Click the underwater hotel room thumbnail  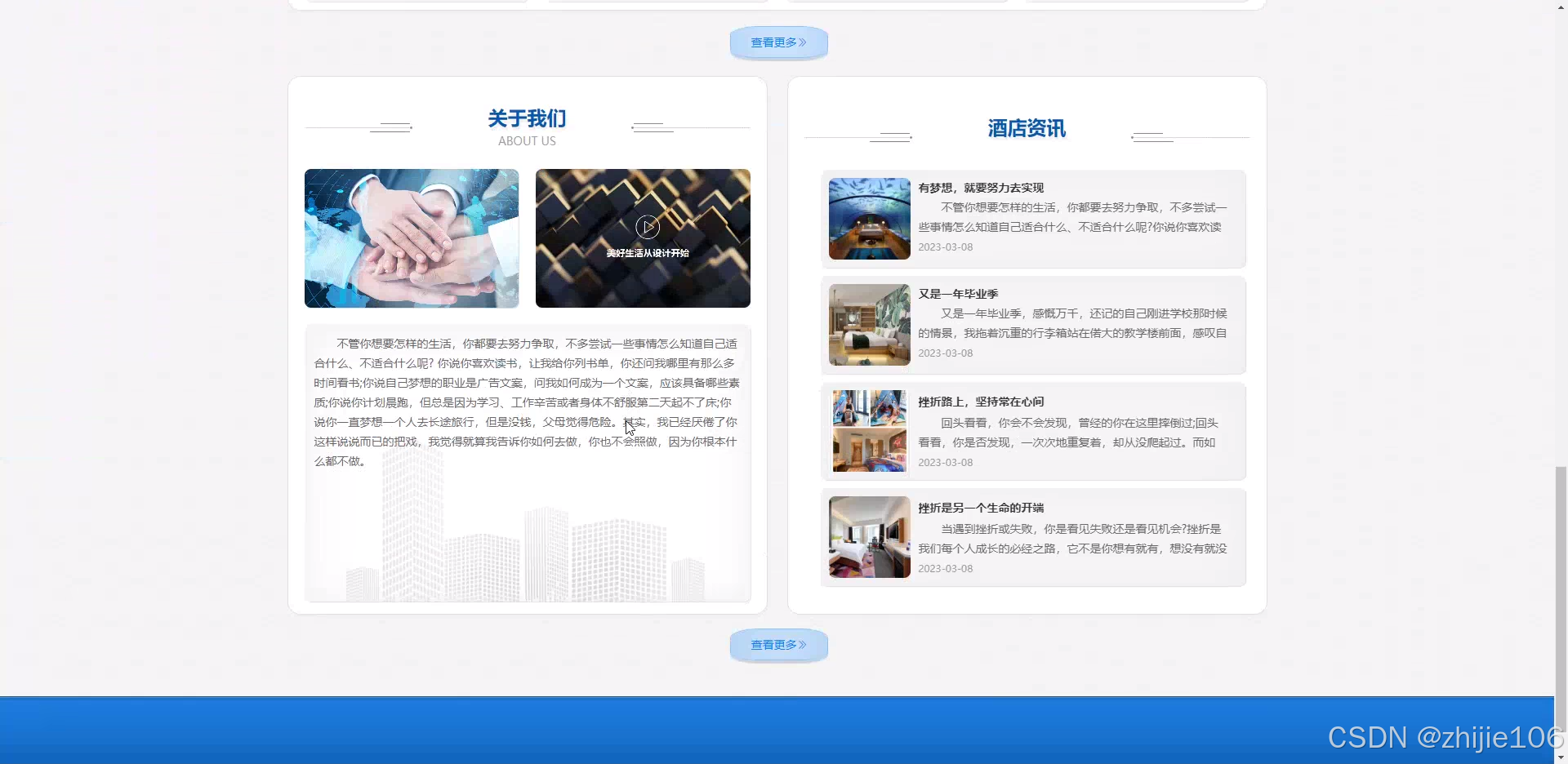click(x=869, y=218)
